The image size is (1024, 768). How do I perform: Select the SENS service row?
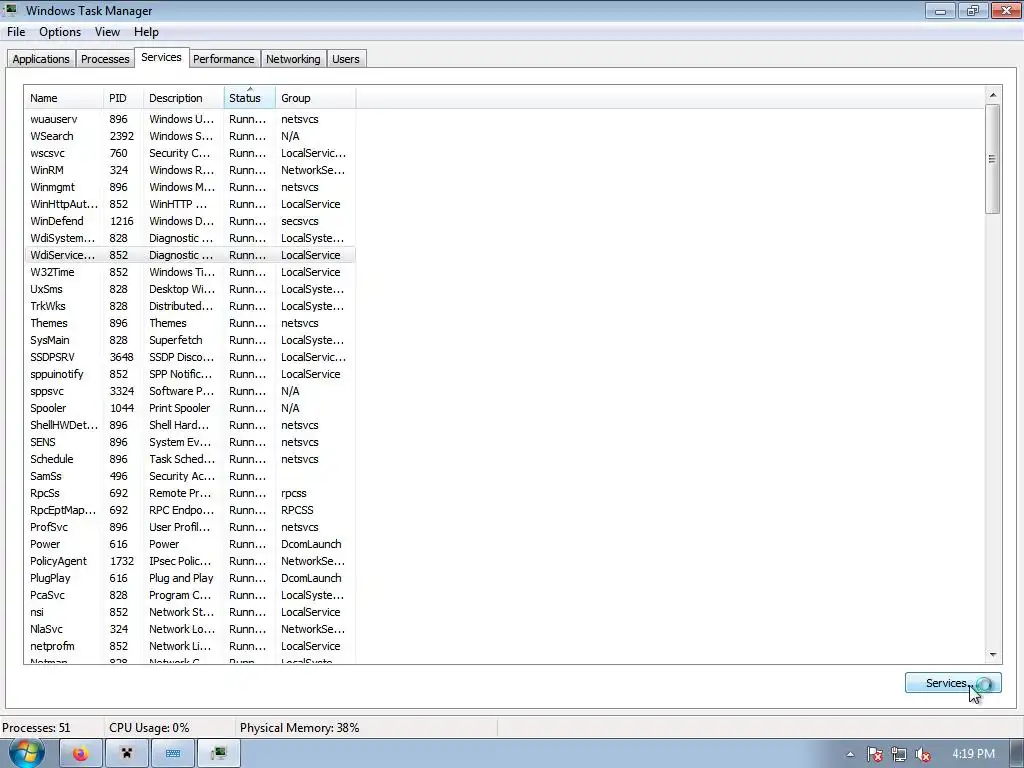[190, 441]
